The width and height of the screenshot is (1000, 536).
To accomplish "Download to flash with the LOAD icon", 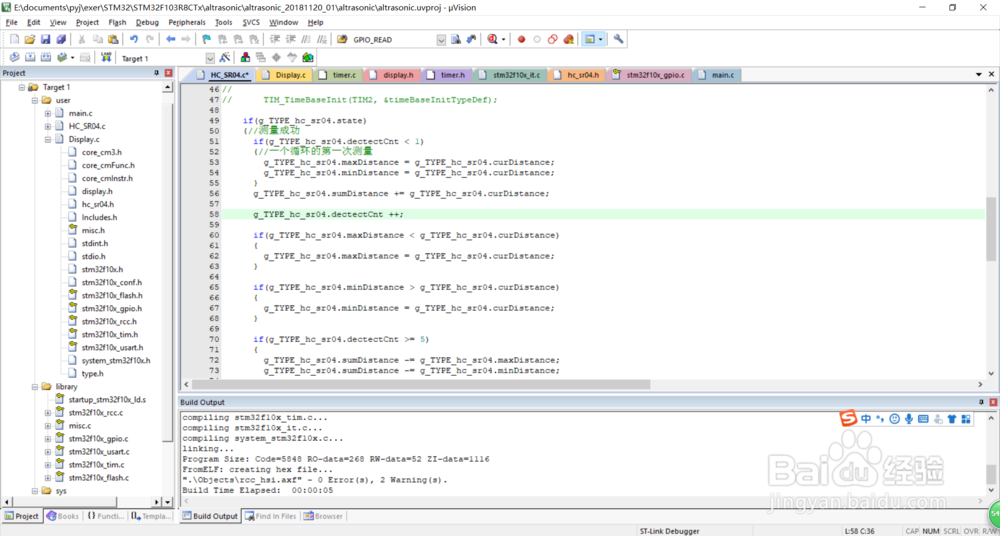I will click(x=107, y=57).
